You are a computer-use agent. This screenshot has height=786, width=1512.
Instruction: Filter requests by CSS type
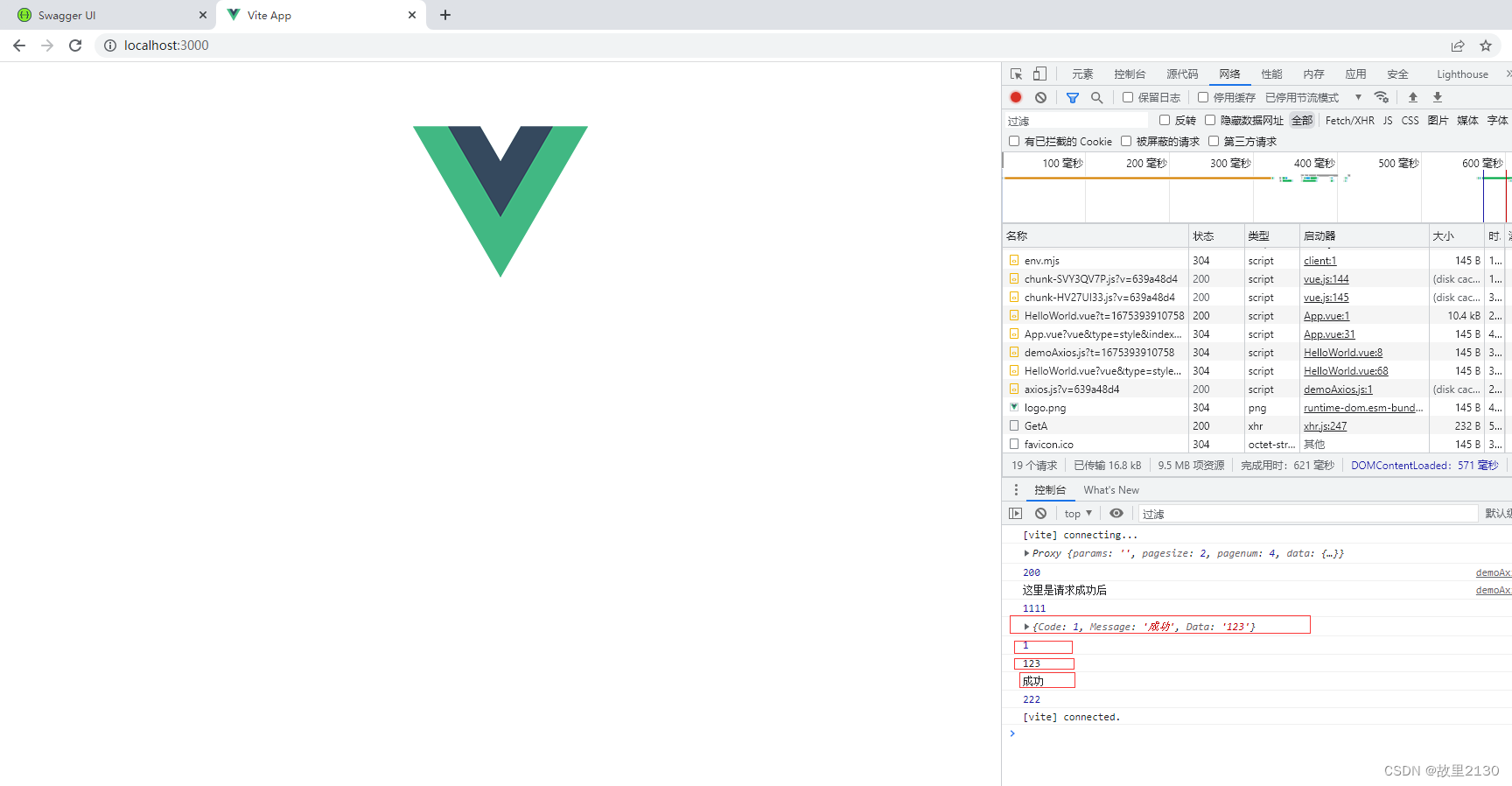[1410, 120]
